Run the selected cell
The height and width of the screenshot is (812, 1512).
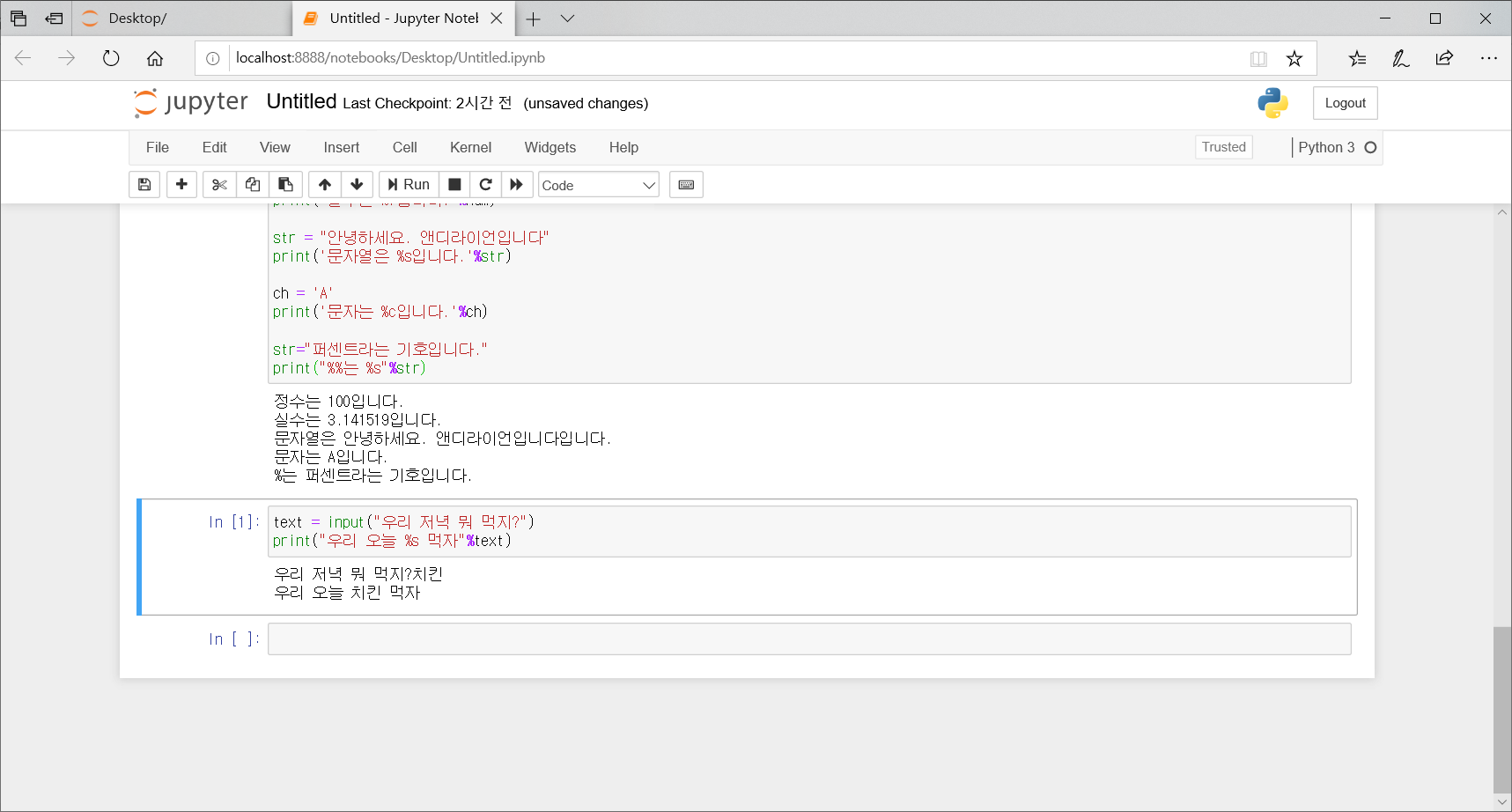click(409, 184)
